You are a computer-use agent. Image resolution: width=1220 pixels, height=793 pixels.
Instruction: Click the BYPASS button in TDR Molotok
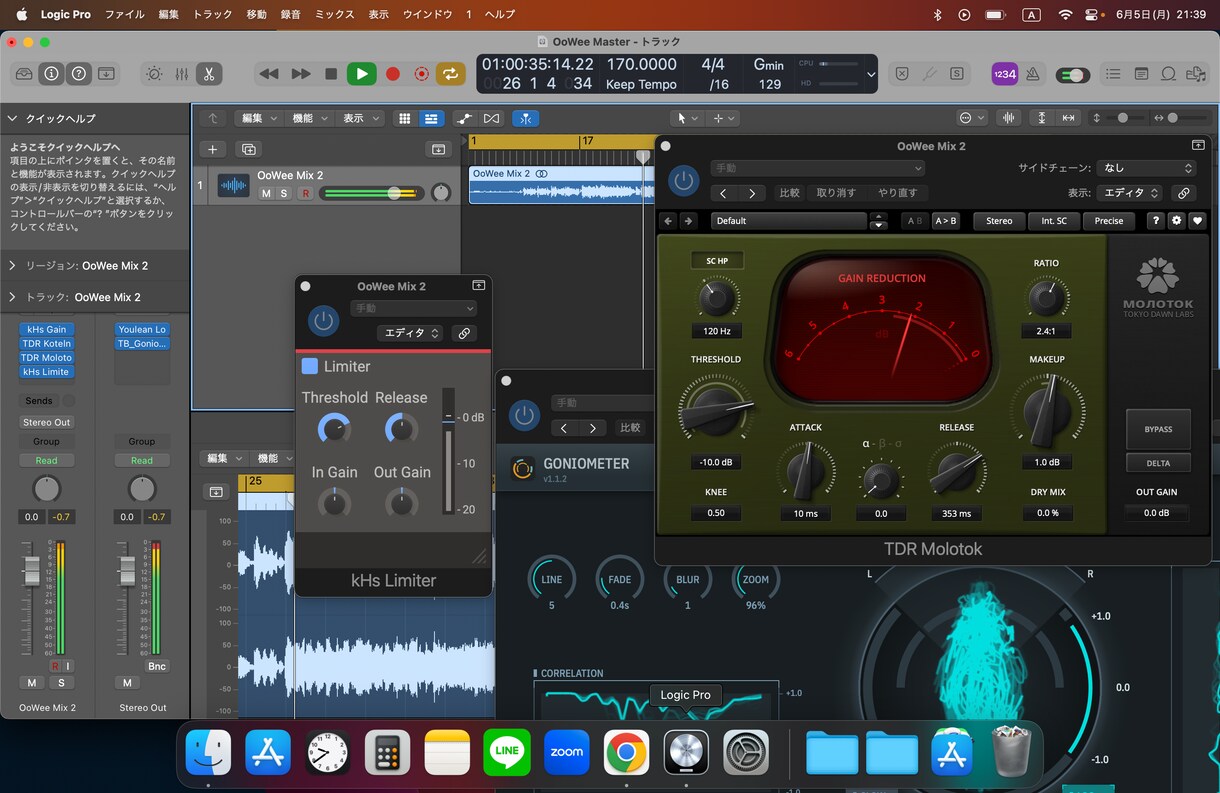click(1158, 429)
